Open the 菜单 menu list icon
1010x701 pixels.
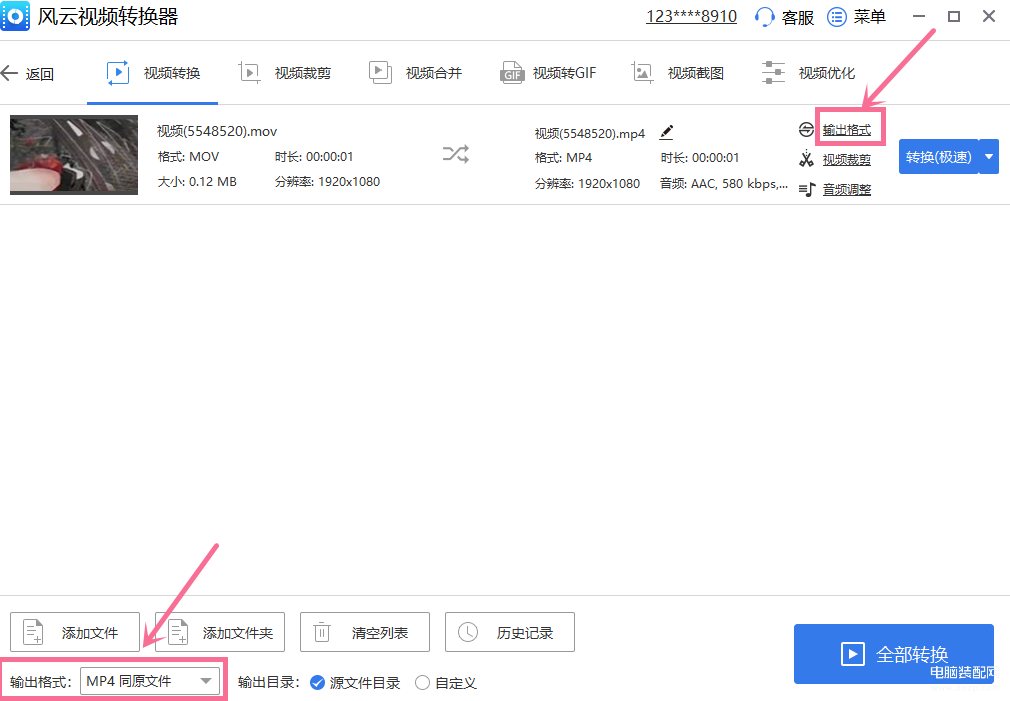pos(836,17)
